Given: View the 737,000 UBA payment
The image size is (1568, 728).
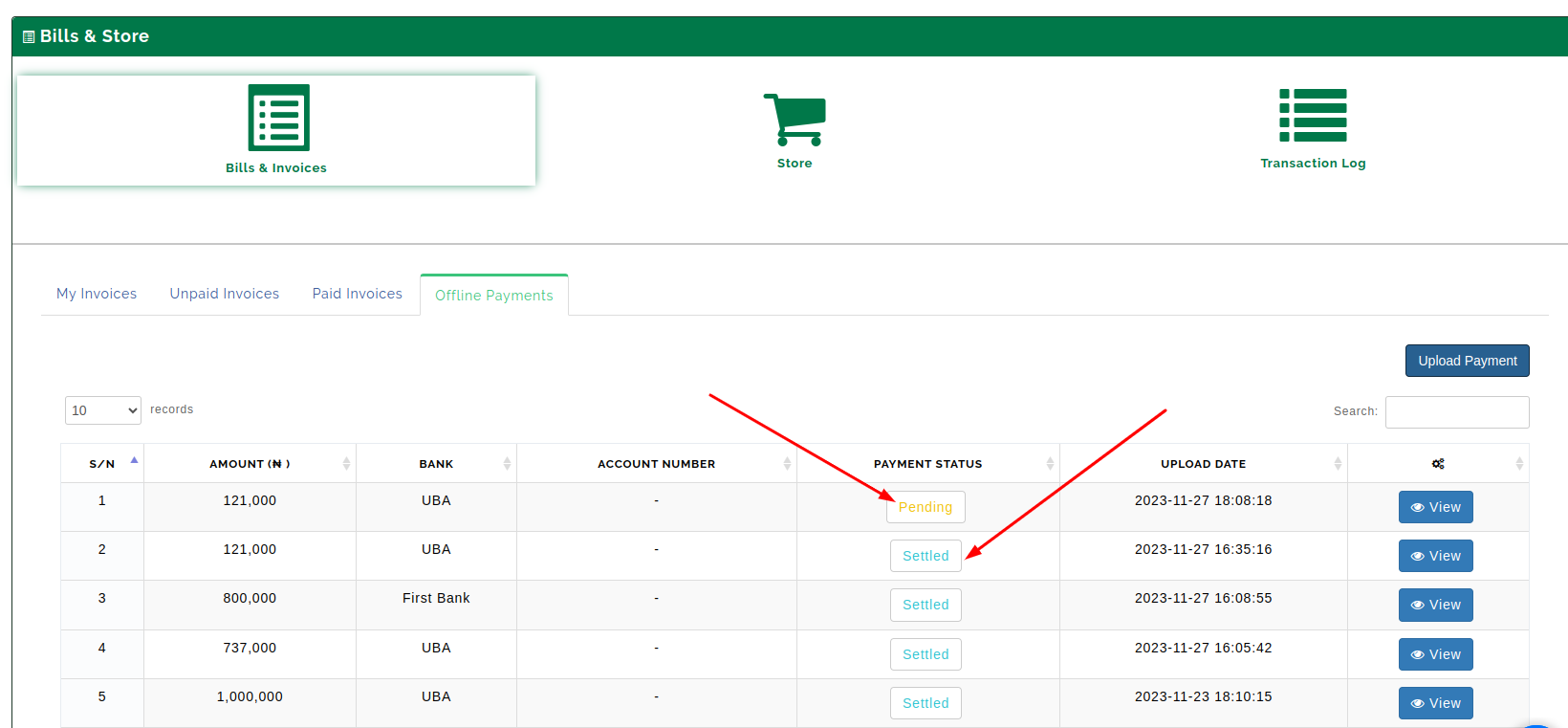Looking at the screenshot, I should (x=1436, y=654).
